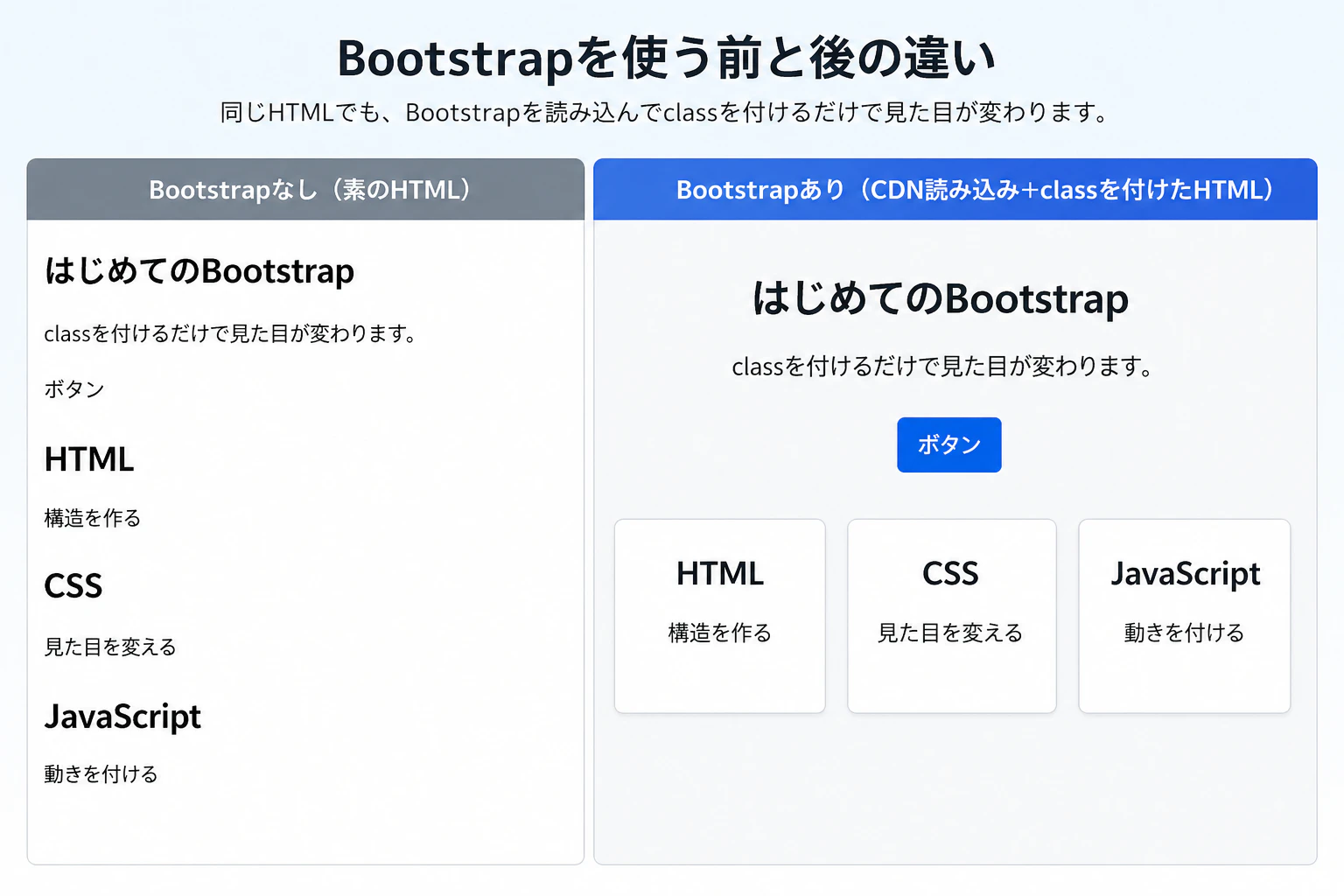Click the subtitle starting with 同じHTMLでも
Image resolution: width=1344 pixels, height=896 pixels.
(x=665, y=113)
